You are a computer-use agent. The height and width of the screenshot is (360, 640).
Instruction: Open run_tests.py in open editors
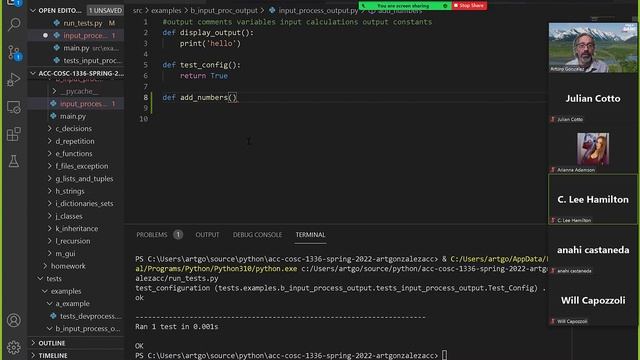tap(83, 23)
